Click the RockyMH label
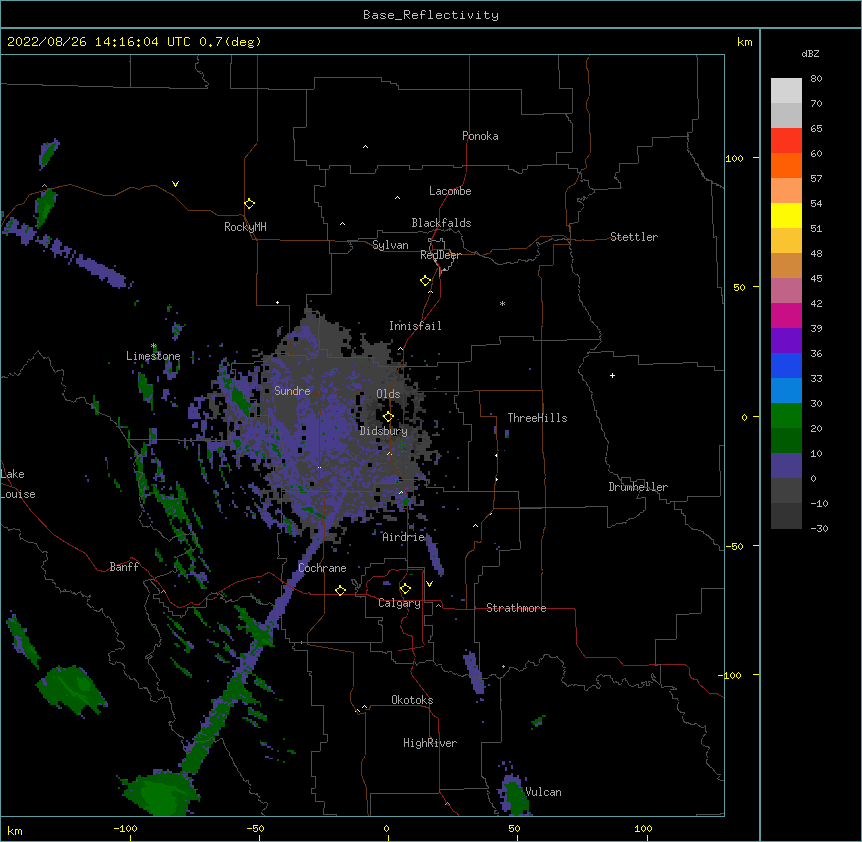Image resolution: width=862 pixels, height=842 pixels. 245,227
